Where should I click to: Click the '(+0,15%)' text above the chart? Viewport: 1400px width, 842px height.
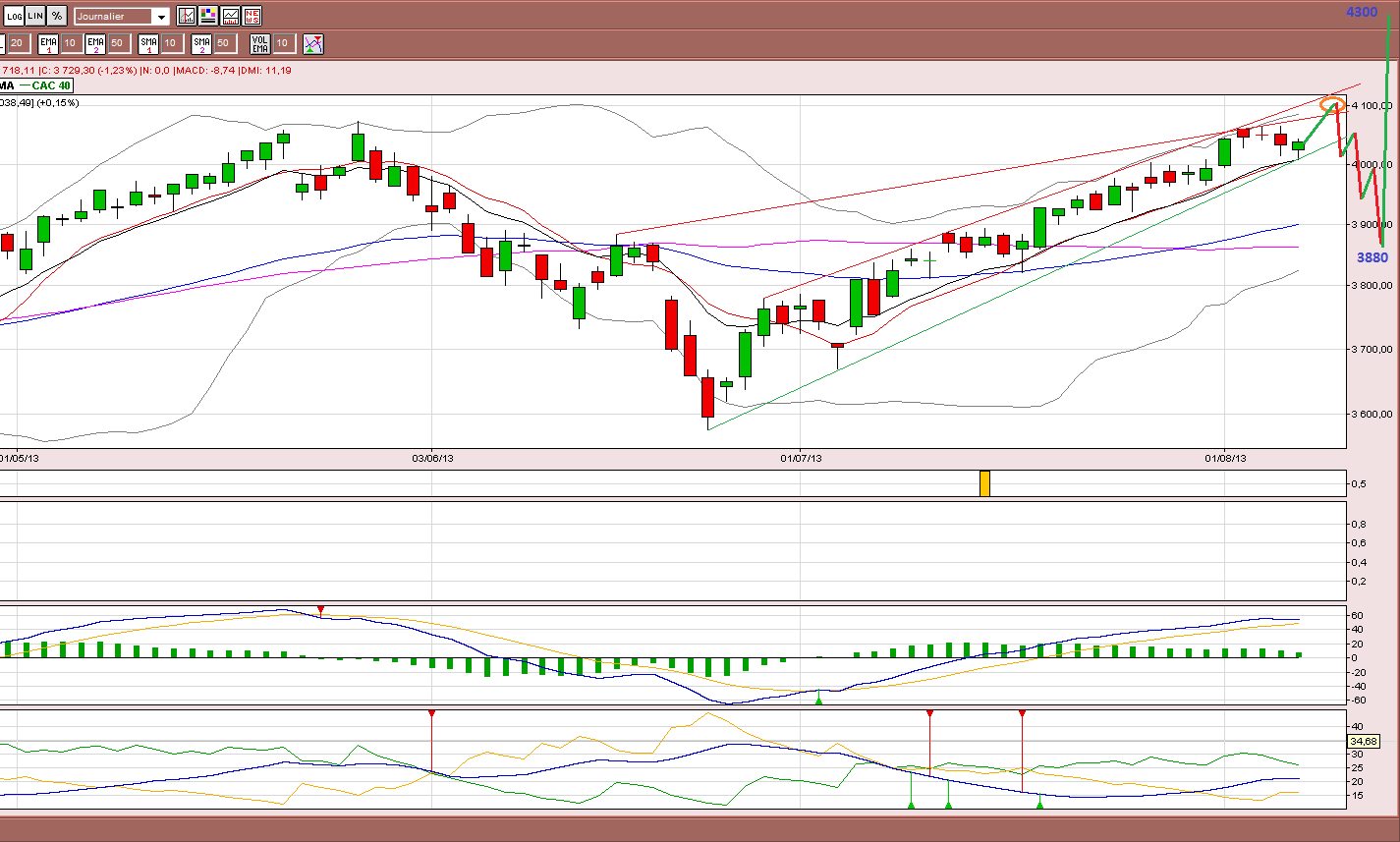pos(58,102)
